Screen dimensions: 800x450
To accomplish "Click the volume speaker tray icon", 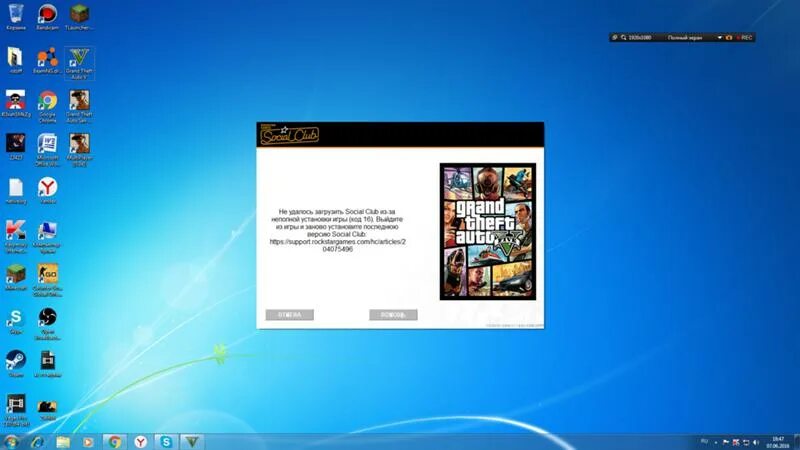I will (x=756, y=442).
